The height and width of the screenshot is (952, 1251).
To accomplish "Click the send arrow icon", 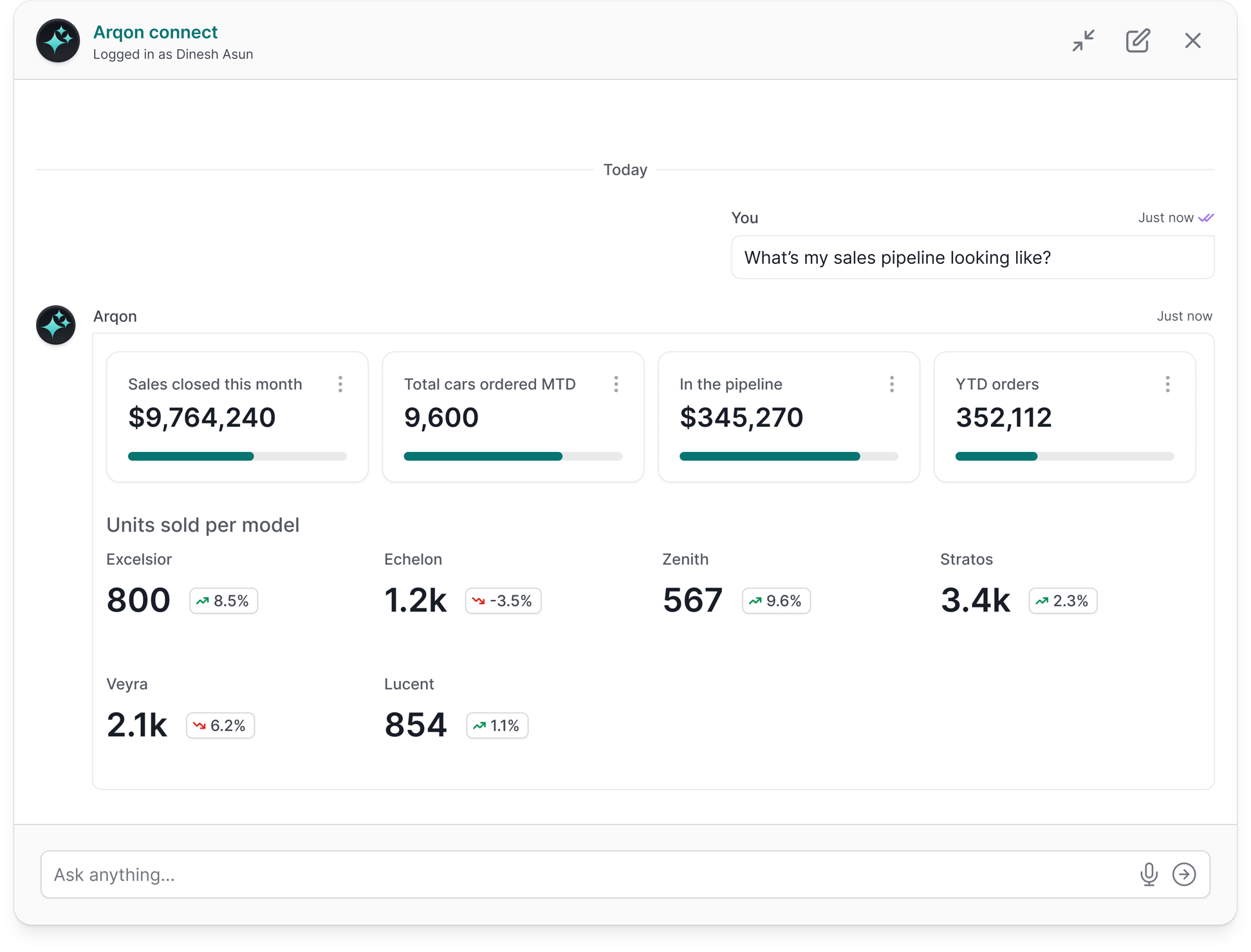I will (1184, 874).
